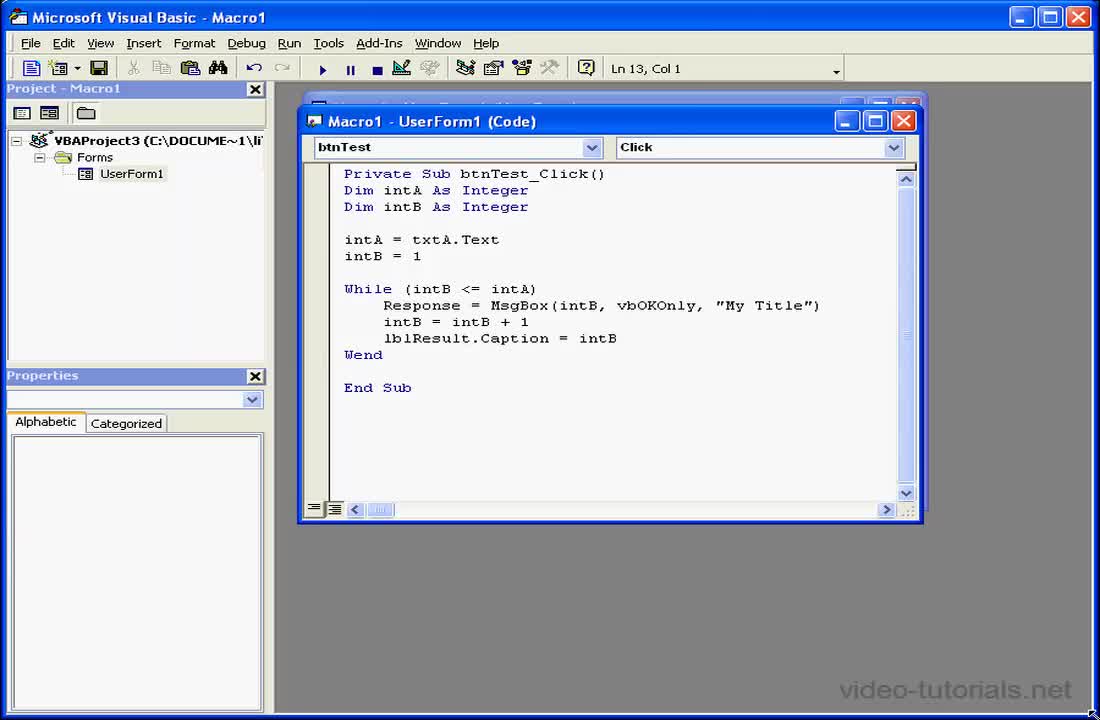Viewport: 1100px width, 720px height.
Task: Run the btnTest_Click sub
Action: 322,69
